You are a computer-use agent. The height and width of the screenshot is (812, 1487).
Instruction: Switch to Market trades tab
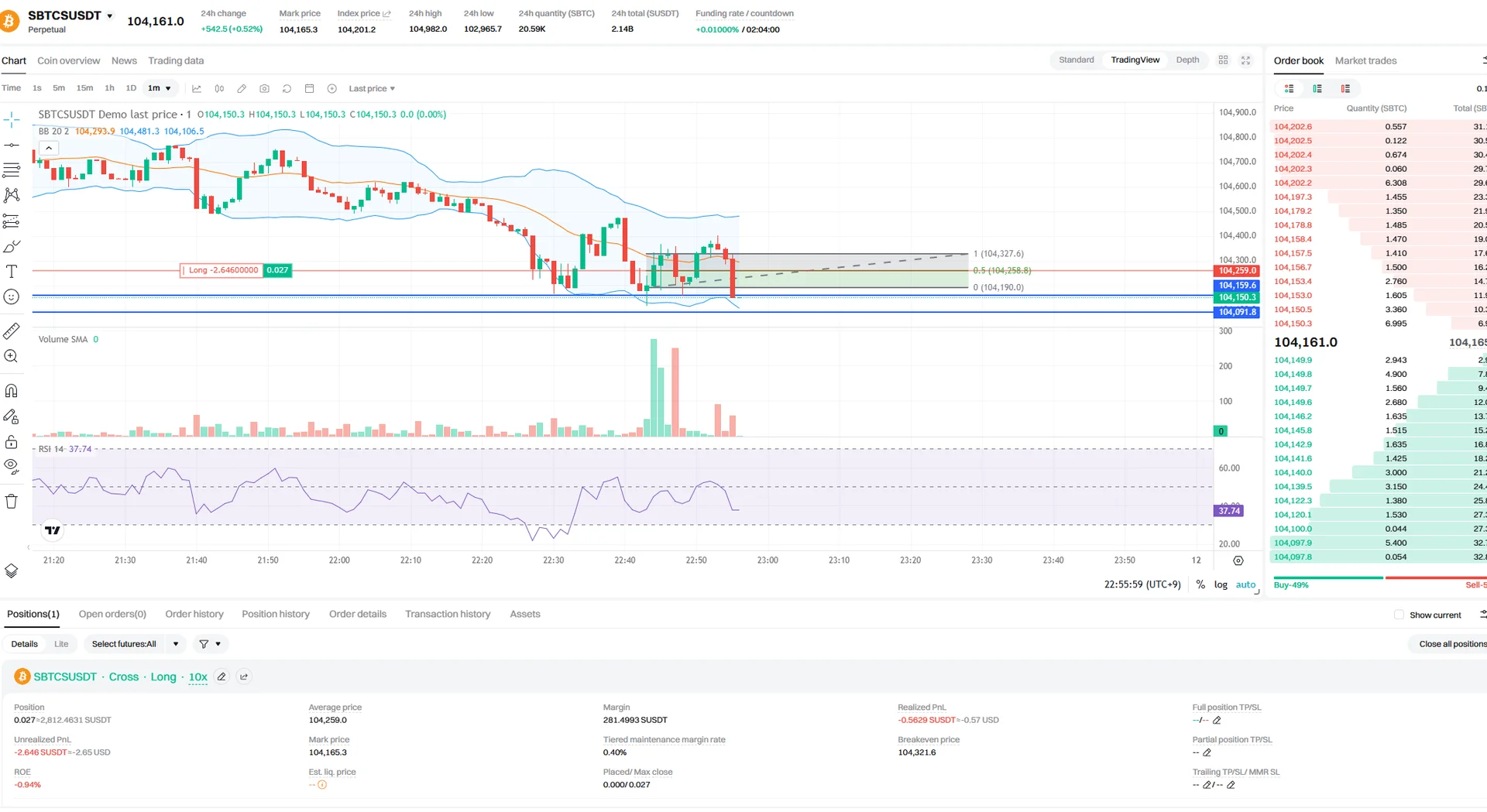tap(1365, 61)
